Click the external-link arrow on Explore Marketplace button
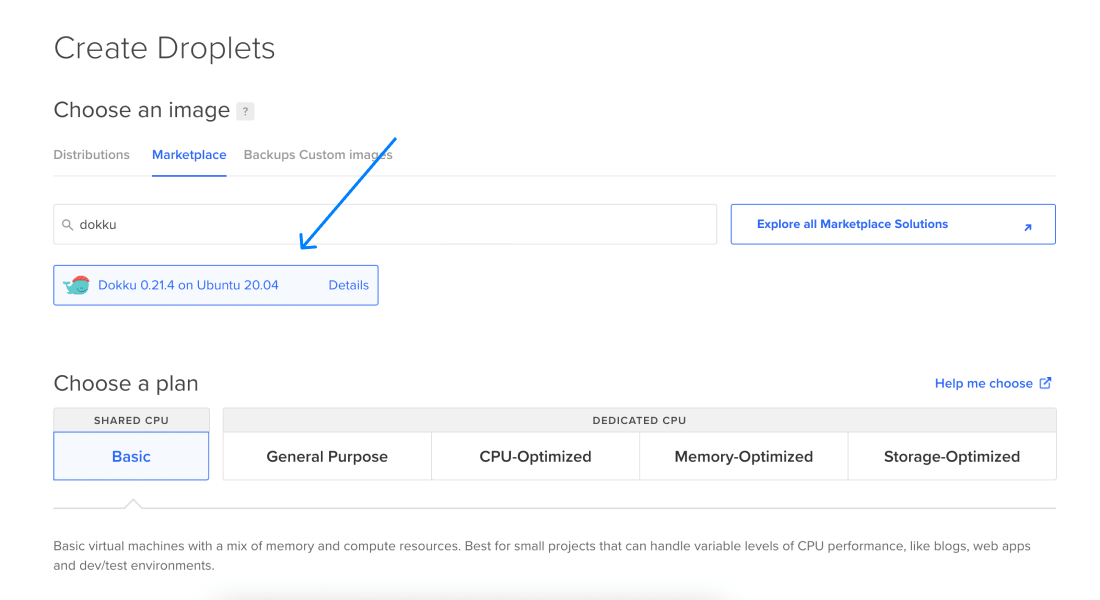The width and height of the screenshot is (1100, 600). click(x=1027, y=227)
